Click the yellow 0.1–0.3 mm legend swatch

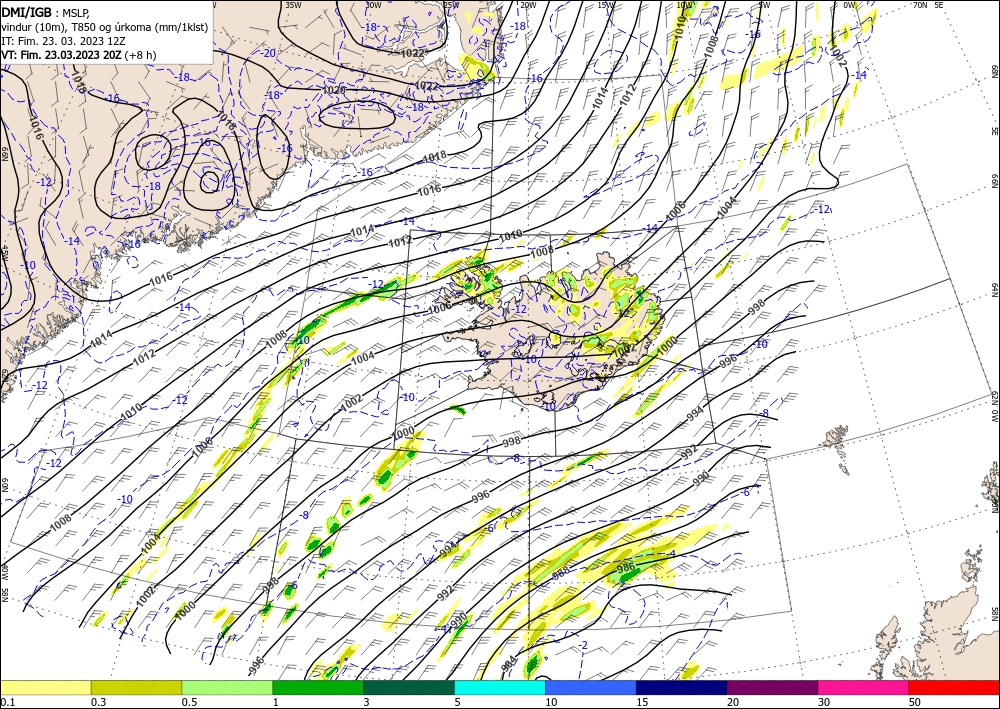[45, 688]
